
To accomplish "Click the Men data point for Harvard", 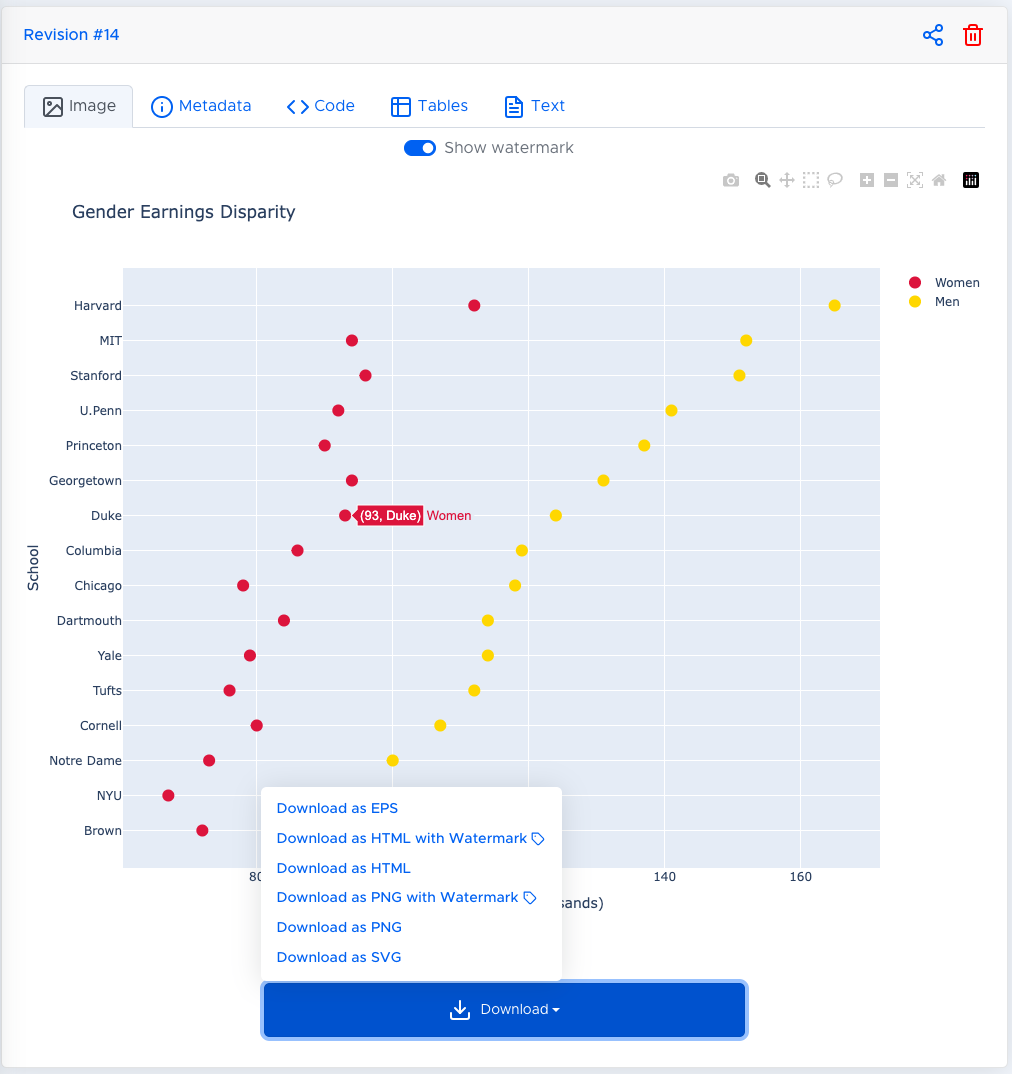I will click(x=835, y=305).
